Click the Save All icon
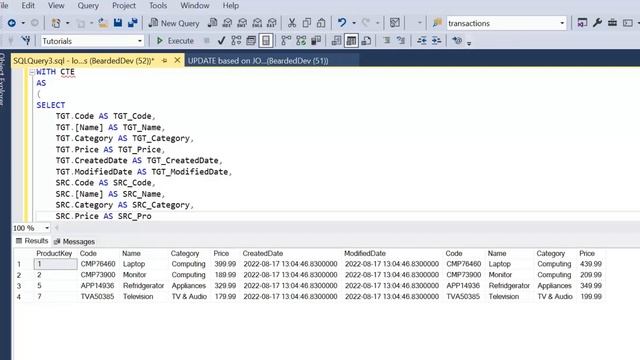 pos(132,23)
